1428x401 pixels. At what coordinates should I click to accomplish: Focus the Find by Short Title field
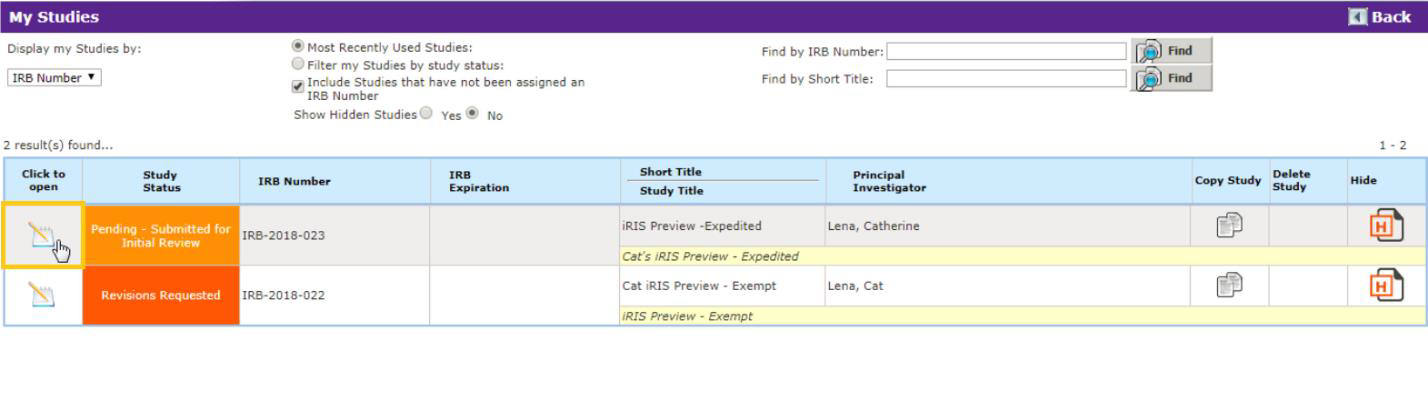point(1007,80)
